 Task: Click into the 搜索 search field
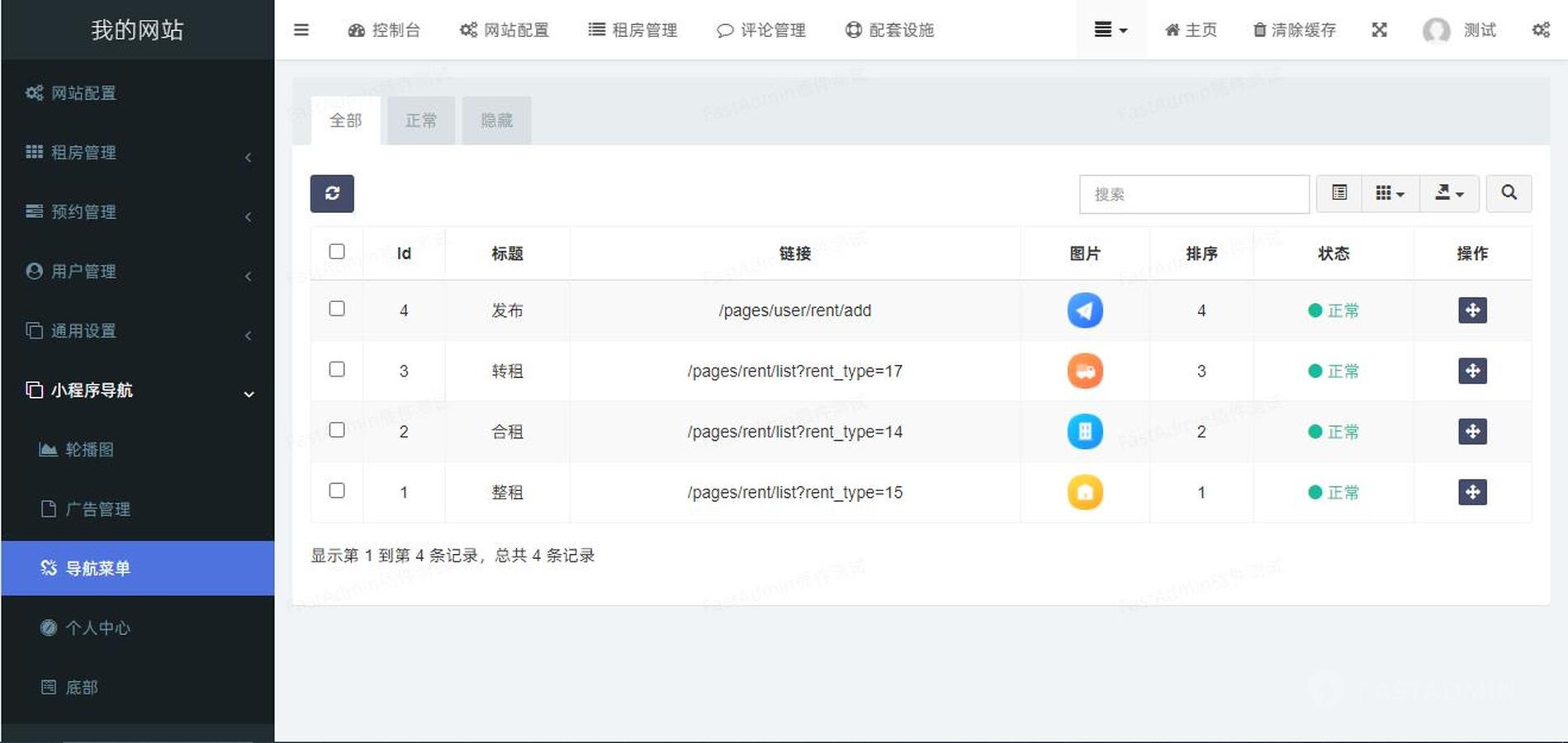click(1193, 194)
